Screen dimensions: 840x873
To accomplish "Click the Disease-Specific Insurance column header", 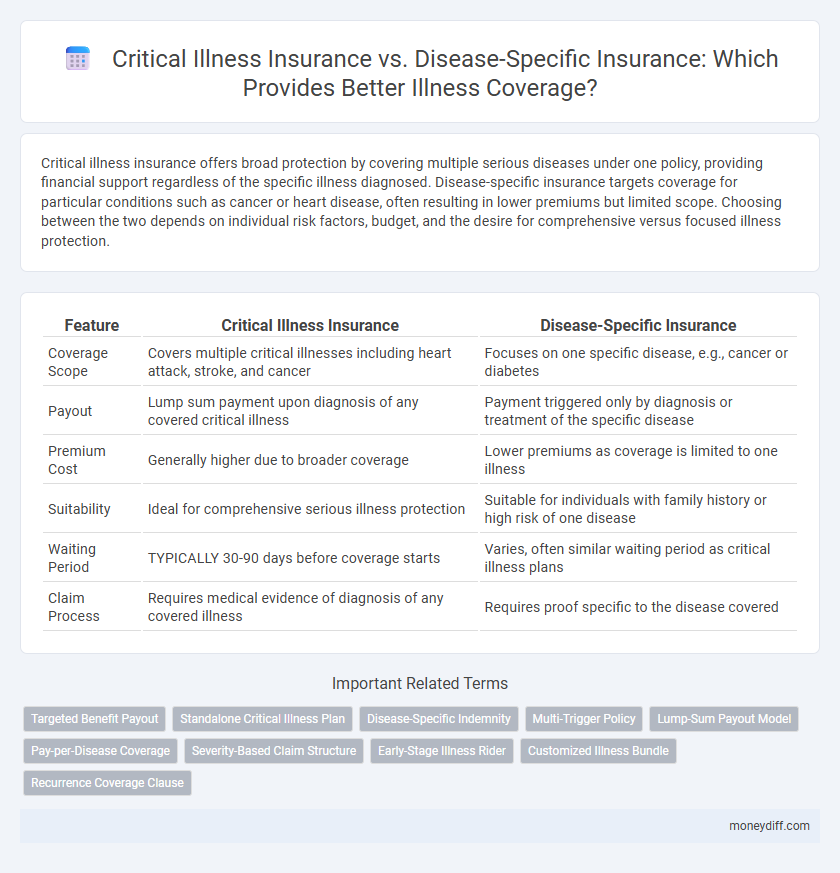I will 637,325.
